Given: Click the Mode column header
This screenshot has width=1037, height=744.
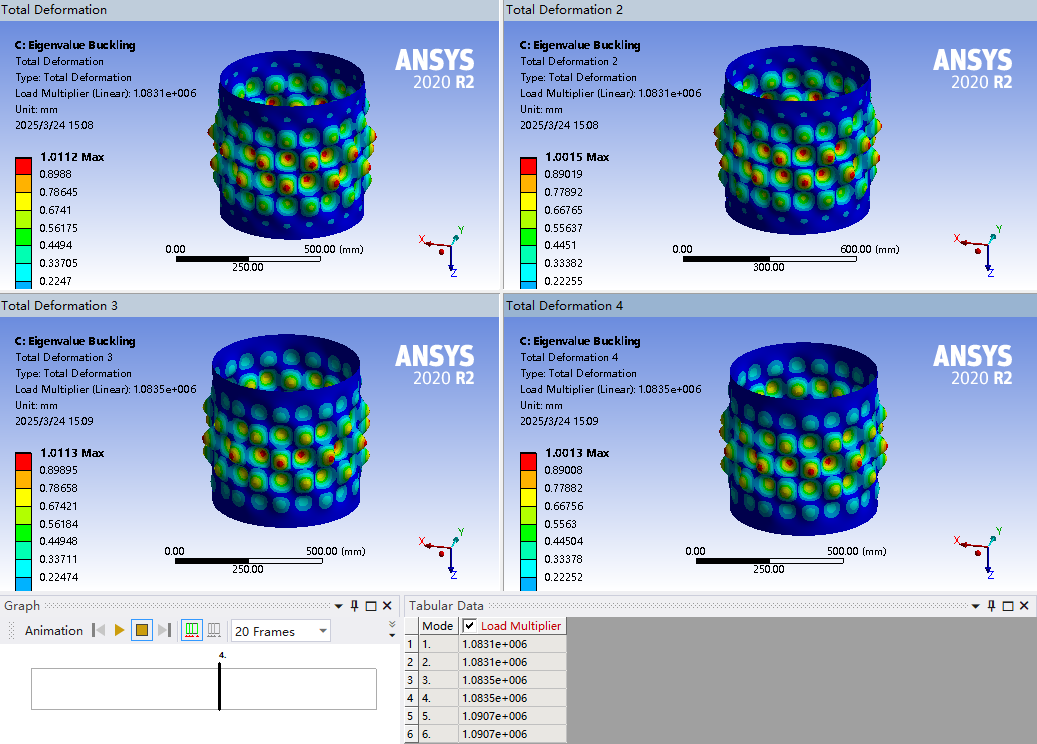Looking at the screenshot, I should [438, 626].
